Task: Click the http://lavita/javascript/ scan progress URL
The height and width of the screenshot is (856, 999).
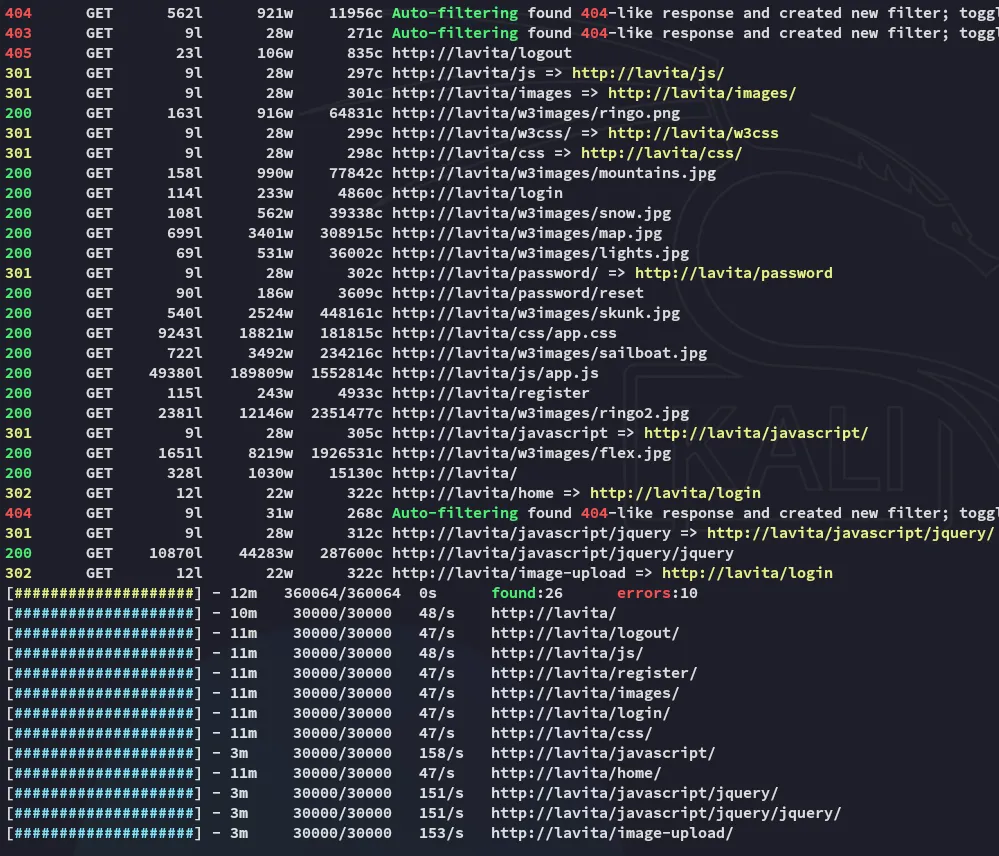Action: (603, 753)
